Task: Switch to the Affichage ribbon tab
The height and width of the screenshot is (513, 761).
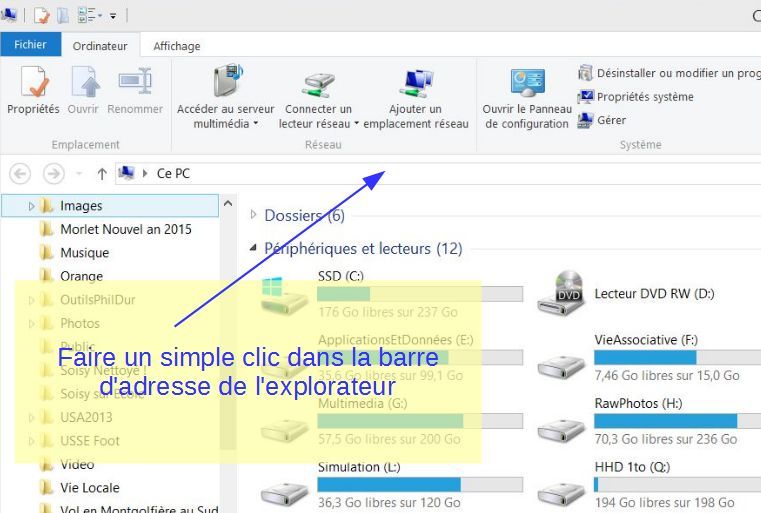Action: point(177,46)
